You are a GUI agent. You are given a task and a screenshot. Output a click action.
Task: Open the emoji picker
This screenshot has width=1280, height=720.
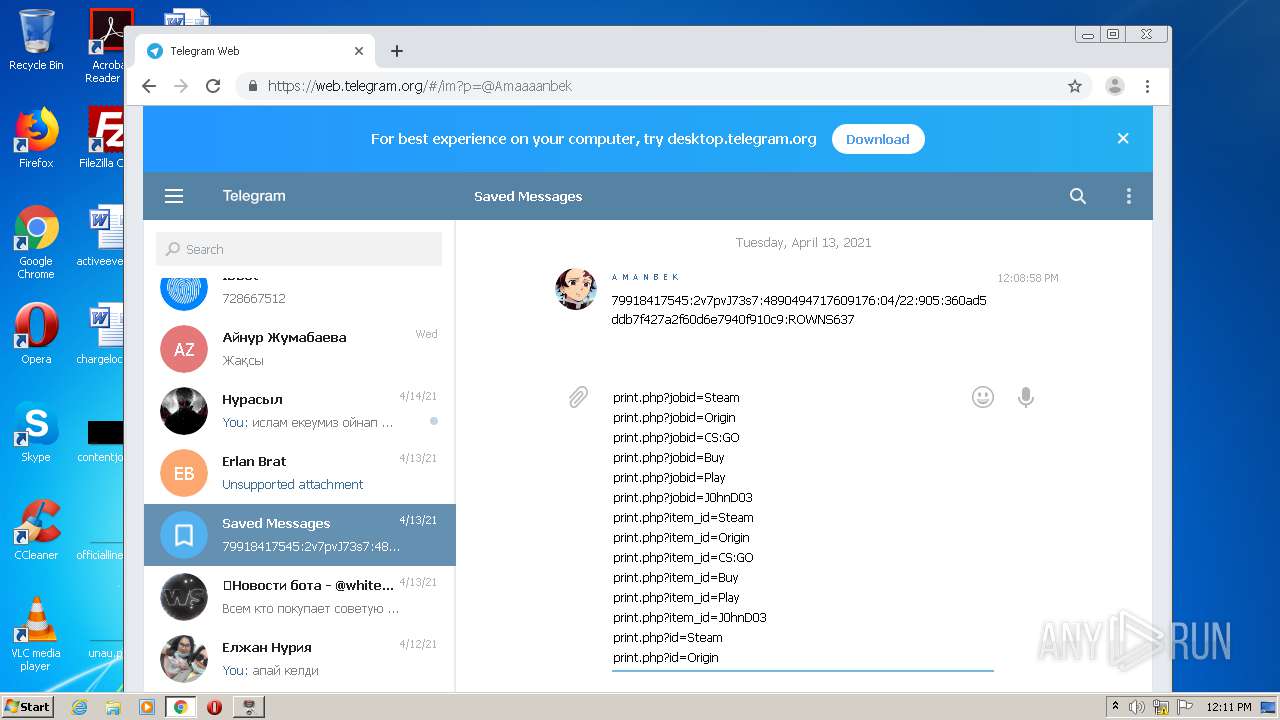click(x=983, y=398)
